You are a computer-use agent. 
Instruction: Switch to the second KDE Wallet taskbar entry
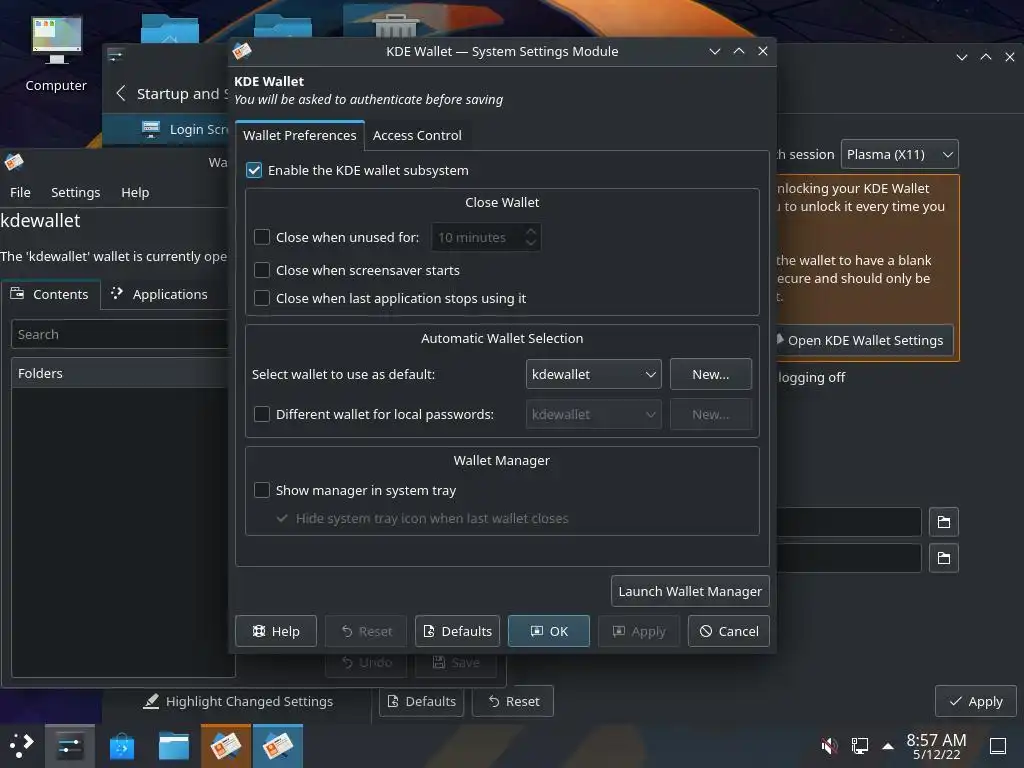tap(278, 745)
